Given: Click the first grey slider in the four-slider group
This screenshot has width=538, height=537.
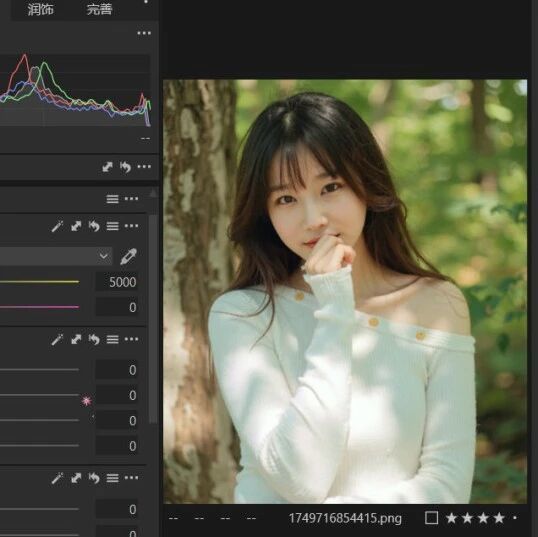Looking at the screenshot, I should 39,370.
